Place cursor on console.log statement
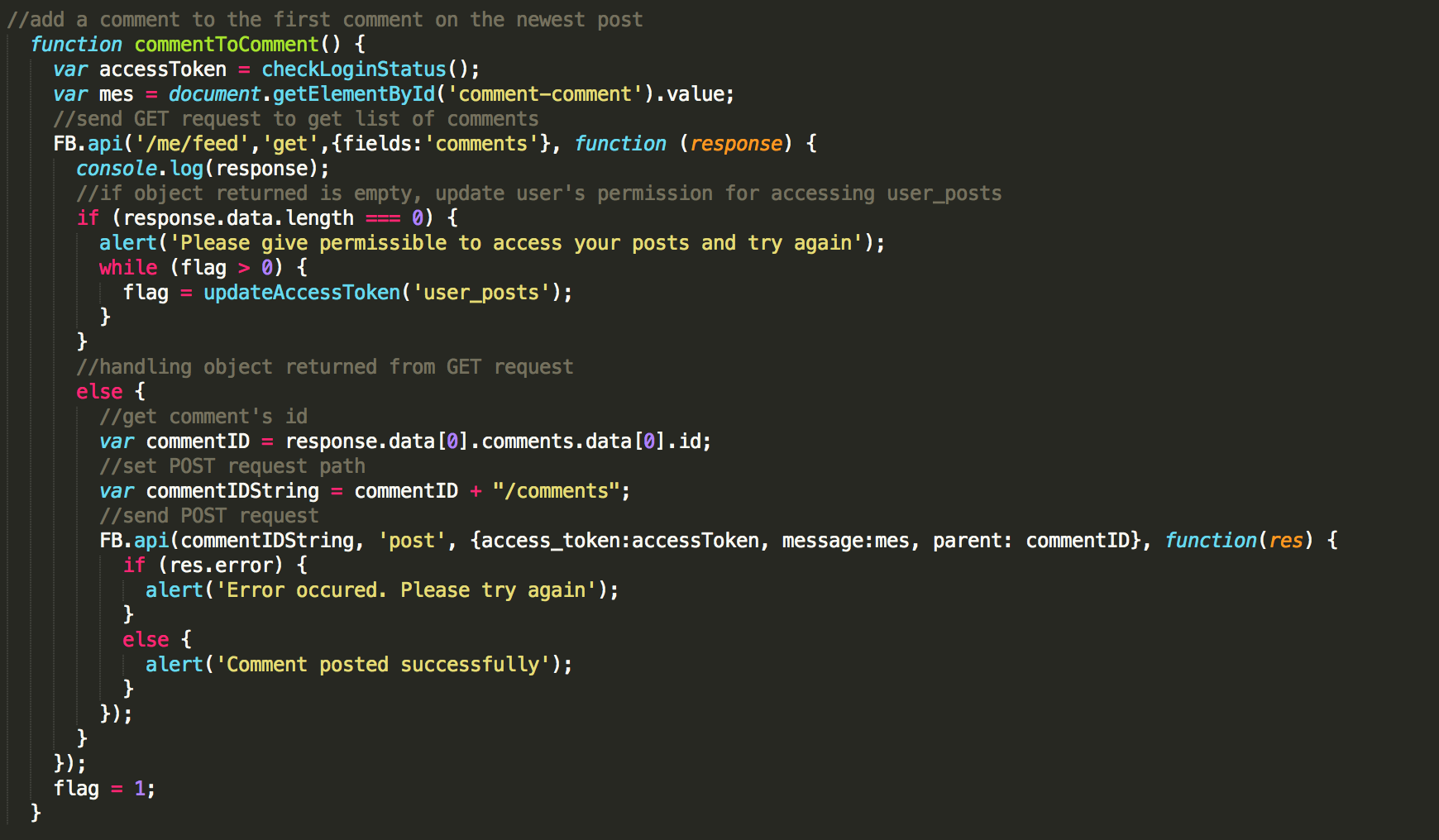This screenshot has height=840, width=1439. click(x=202, y=169)
